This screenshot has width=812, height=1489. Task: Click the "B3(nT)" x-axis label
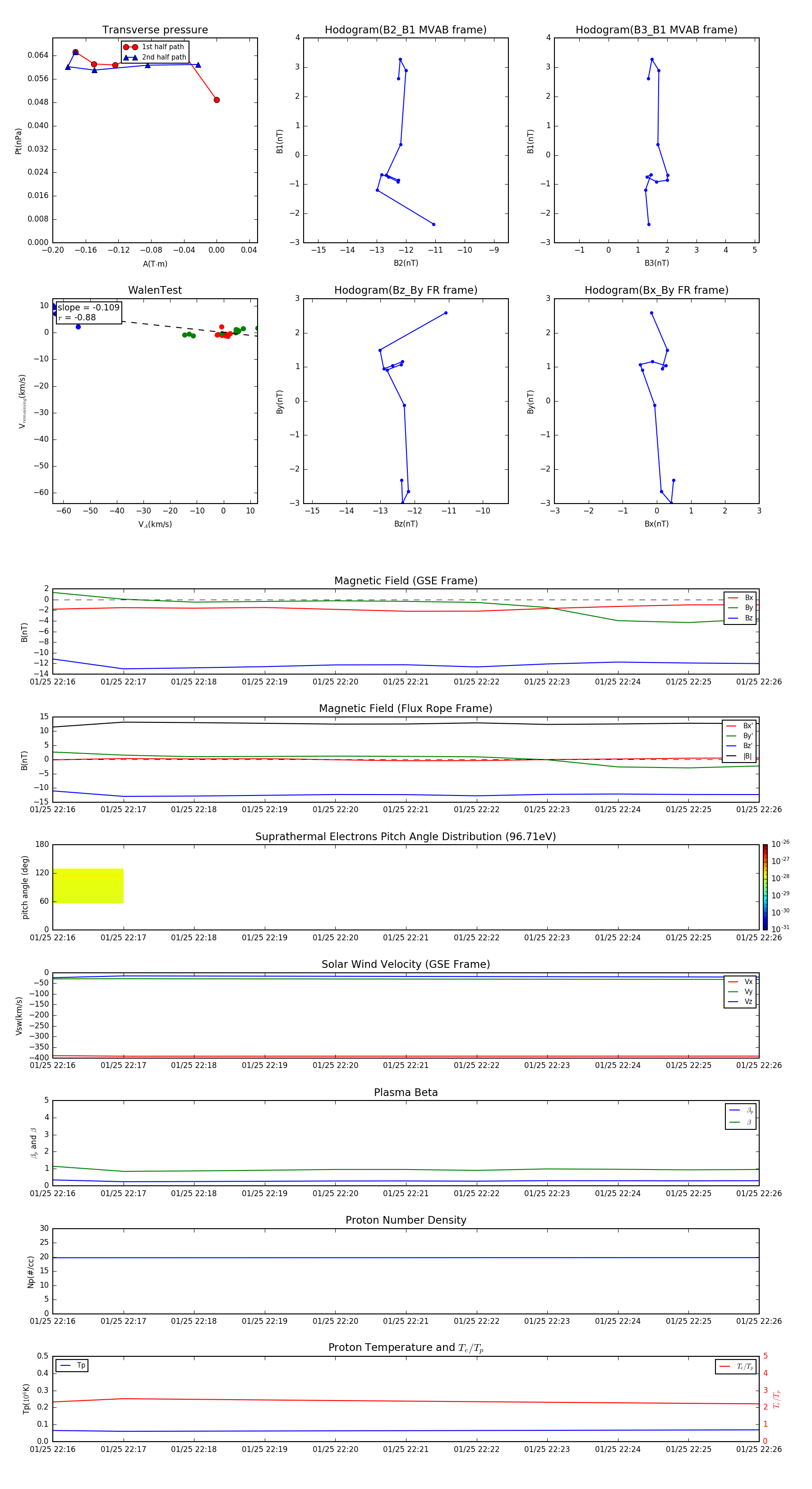click(x=656, y=263)
